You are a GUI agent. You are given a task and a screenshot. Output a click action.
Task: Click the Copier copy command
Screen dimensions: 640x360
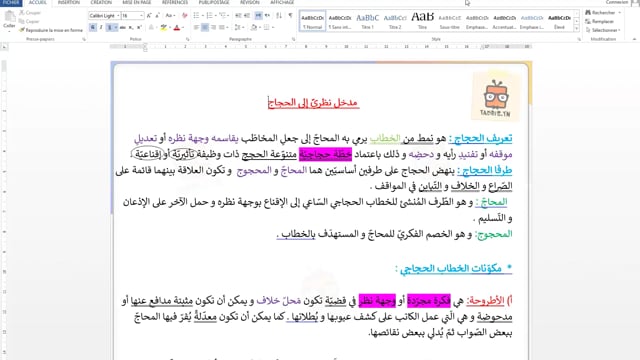coord(29,21)
